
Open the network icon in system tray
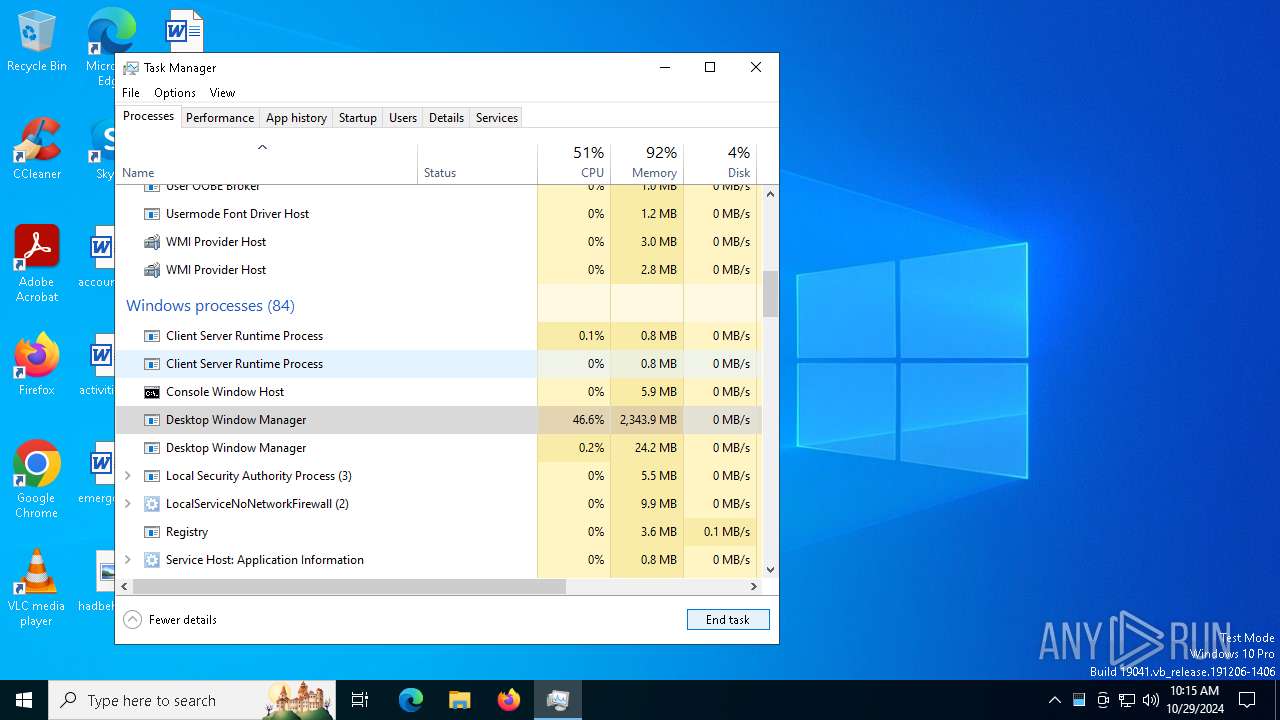click(x=1127, y=700)
